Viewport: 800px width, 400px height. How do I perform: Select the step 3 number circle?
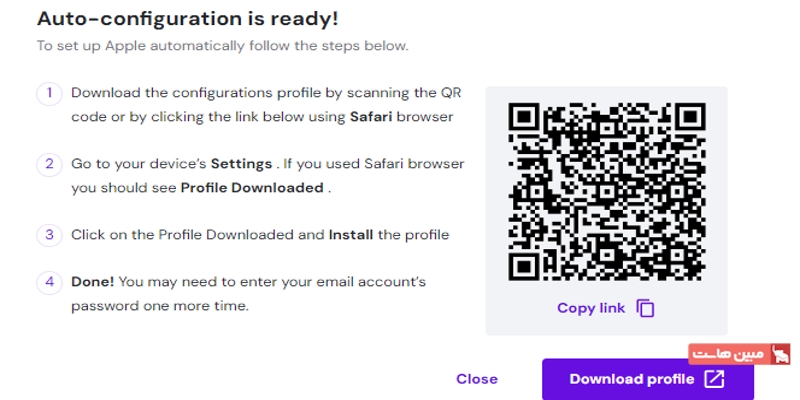(x=49, y=235)
